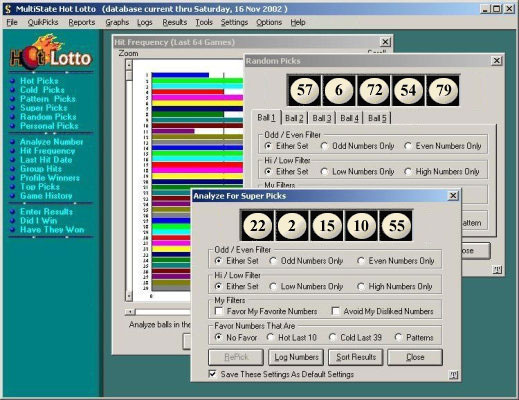The width and height of the screenshot is (519, 400).
Task: Click Close button in Super Picks dialog
Action: click(415, 357)
